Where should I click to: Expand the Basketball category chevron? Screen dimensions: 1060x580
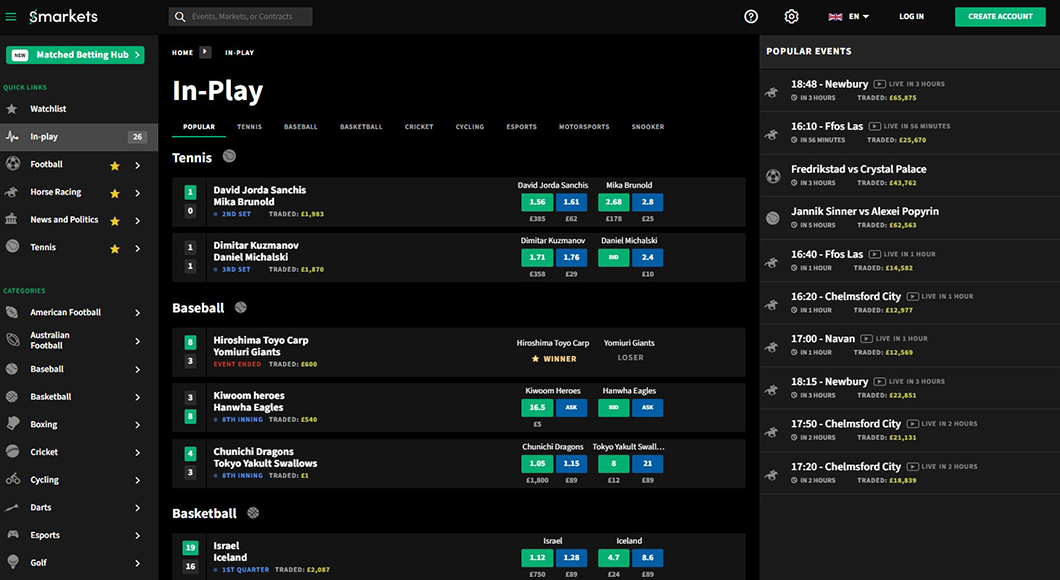tap(138, 397)
